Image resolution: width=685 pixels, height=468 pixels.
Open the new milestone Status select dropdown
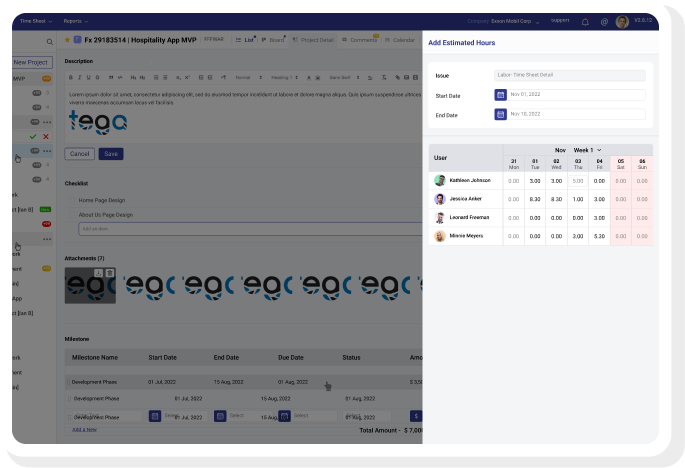click(x=366, y=416)
